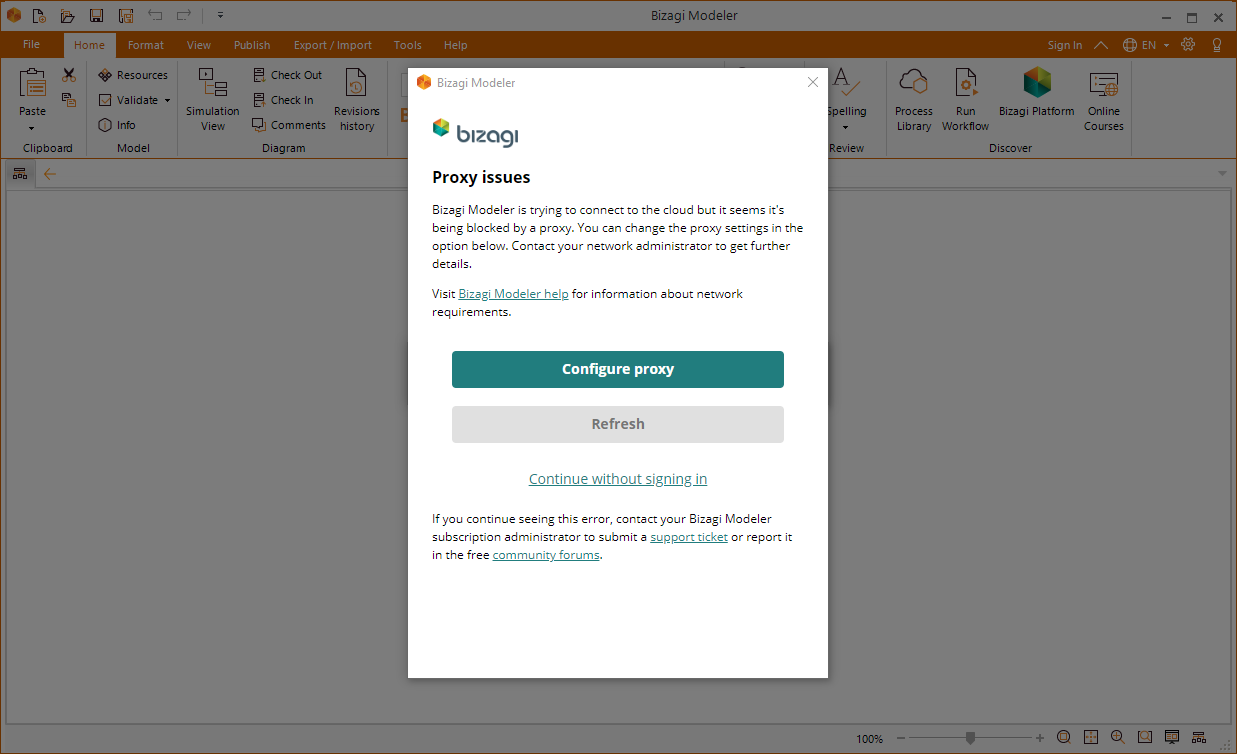Click the lightbulb tips icon
The width and height of the screenshot is (1237, 754).
click(x=1217, y=45)
